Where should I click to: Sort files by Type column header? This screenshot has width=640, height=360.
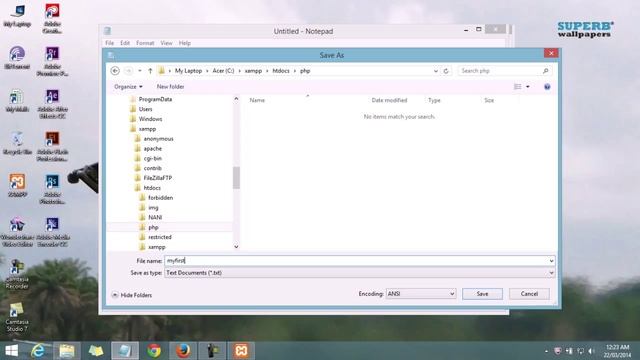[434, 100]
